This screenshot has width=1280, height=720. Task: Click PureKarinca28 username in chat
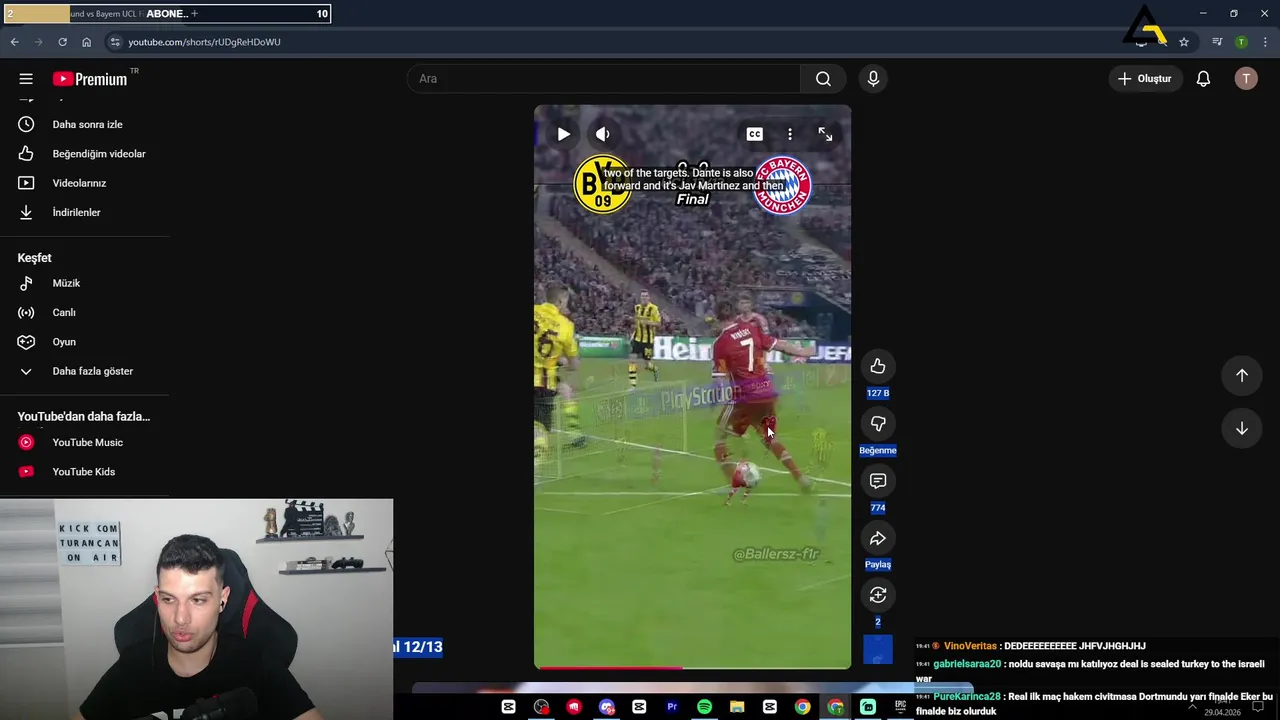point(967,697)
